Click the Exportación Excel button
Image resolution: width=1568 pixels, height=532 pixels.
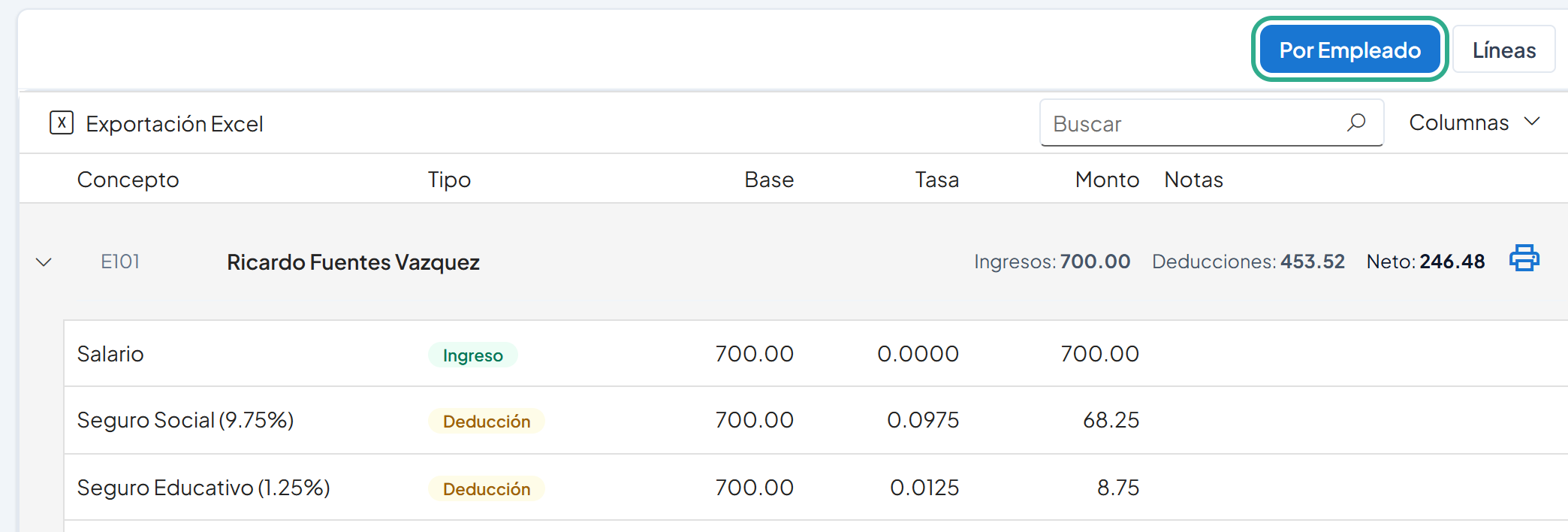(x=157, y=123)
